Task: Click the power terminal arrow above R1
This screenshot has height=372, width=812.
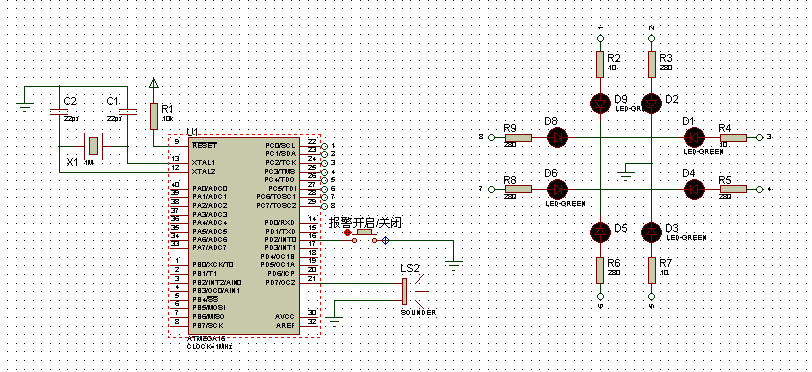Action: click(153, 82)
